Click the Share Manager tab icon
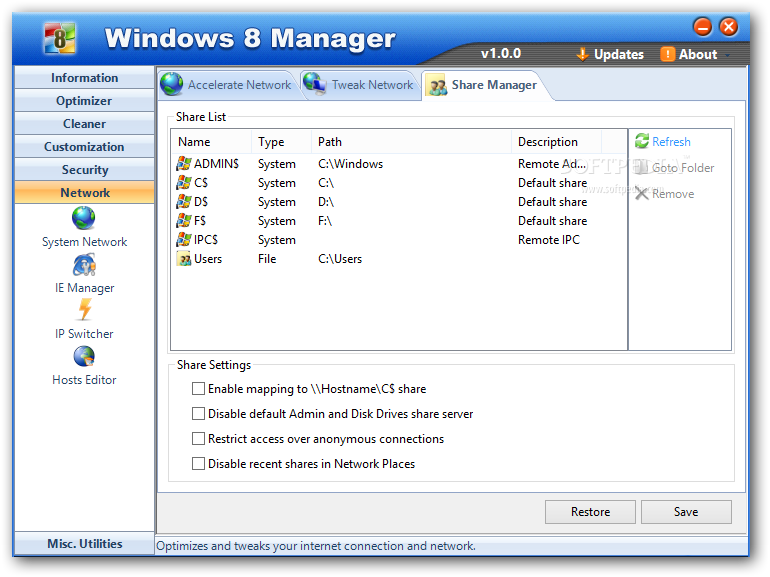 [437, 85]
